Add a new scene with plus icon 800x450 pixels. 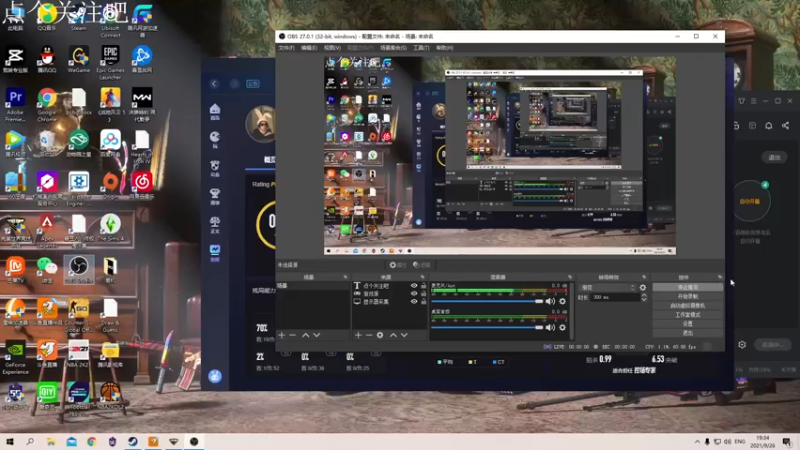click(x=282, y=335)
